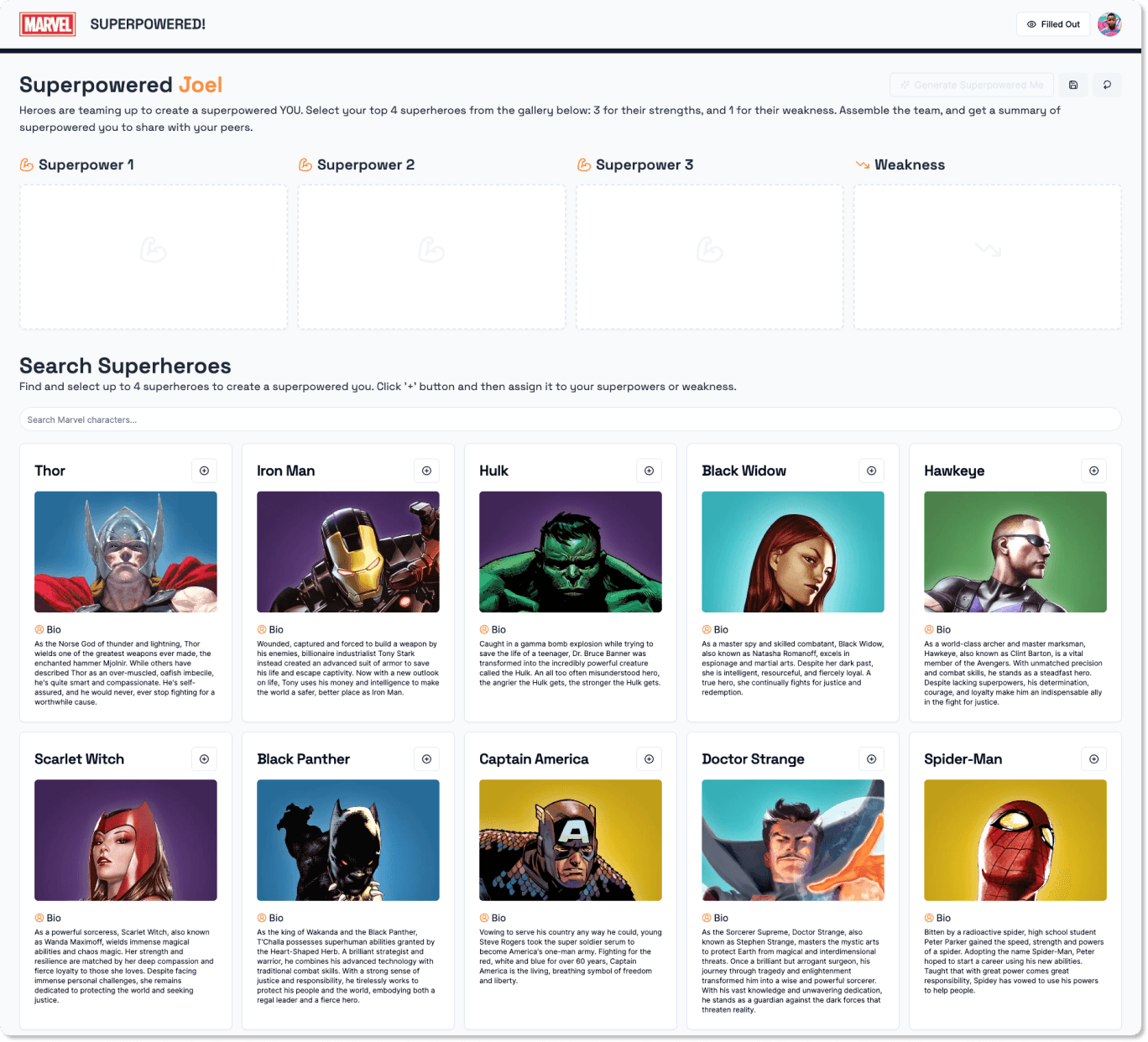Click the Superpower 3 flexed-arm icon
The height and width of the screenshot is (1042, 1148).
pos(584,164)
